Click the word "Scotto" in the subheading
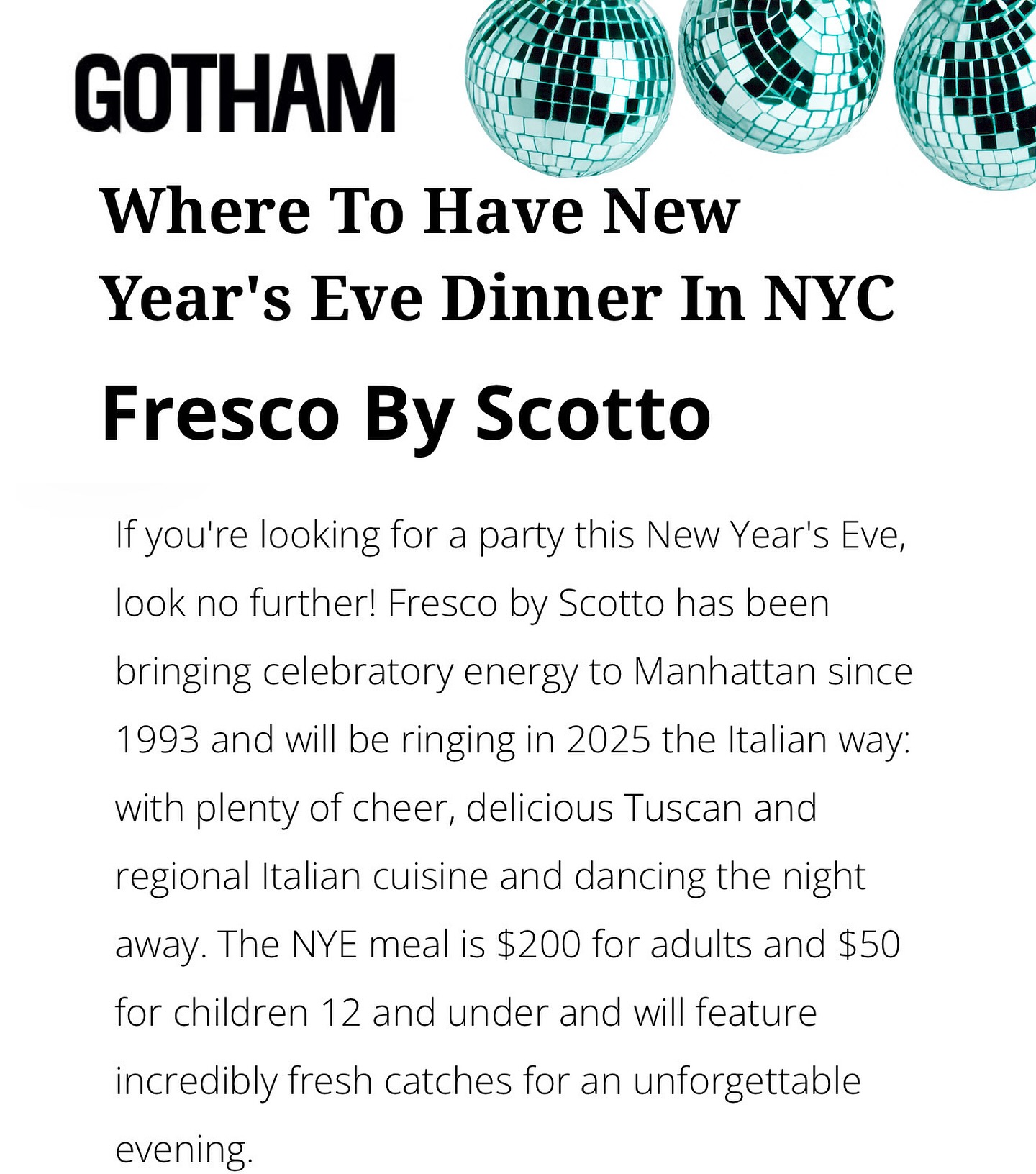This screenshot has height=1174, width=1036. click(x=593, y=413)
